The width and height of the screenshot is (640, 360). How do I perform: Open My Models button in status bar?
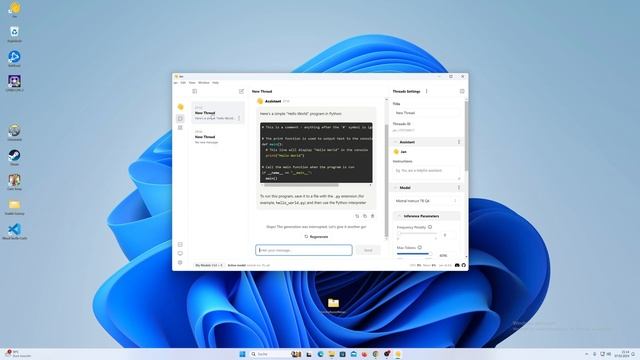click(209, 265)
